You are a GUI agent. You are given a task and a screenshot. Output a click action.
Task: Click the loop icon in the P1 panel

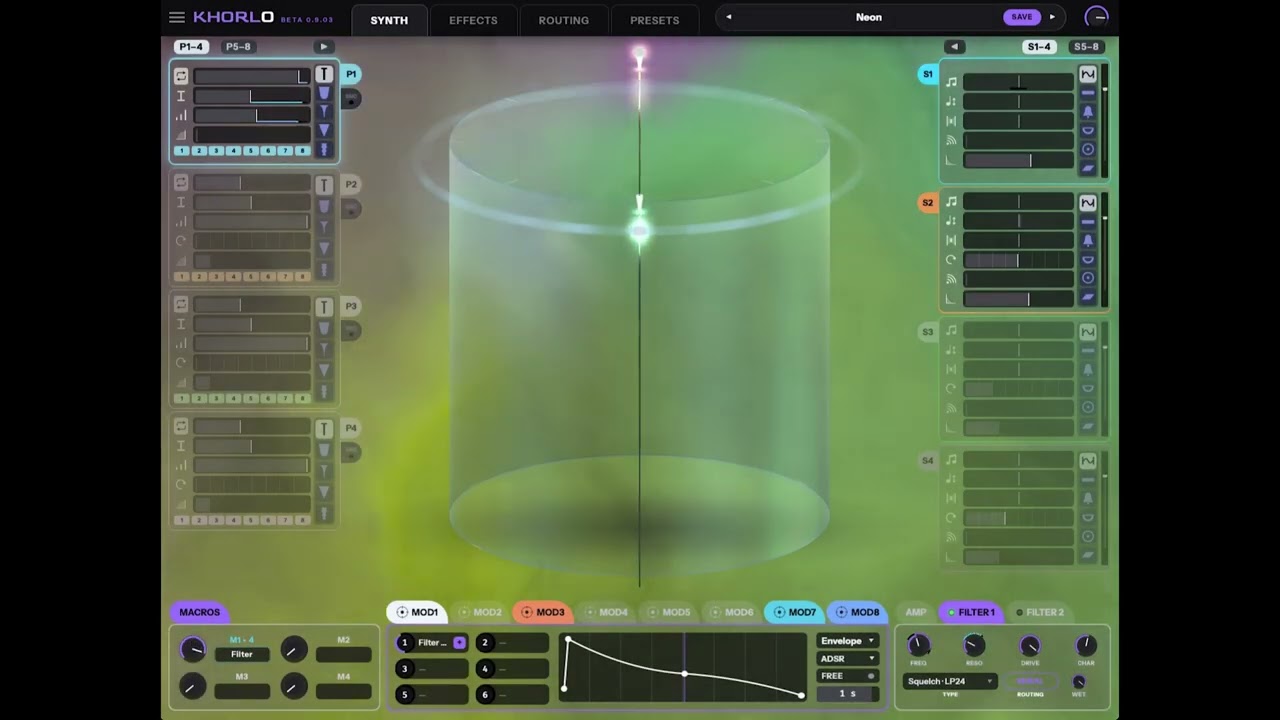coord(181,76)
